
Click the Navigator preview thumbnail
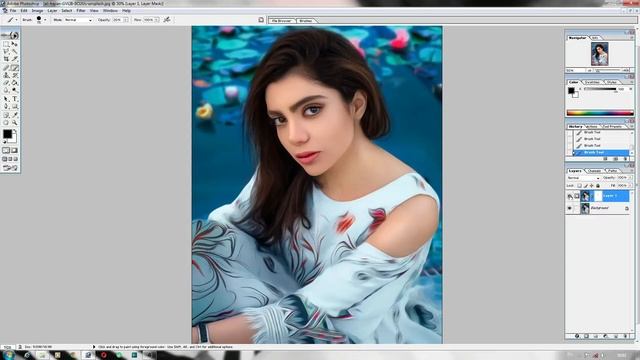point(600,54)
